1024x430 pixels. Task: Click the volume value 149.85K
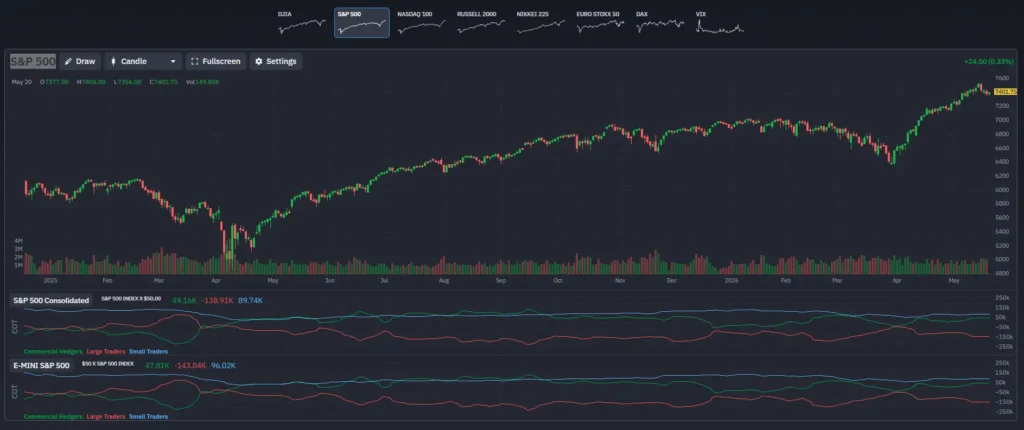click(206, 82)
